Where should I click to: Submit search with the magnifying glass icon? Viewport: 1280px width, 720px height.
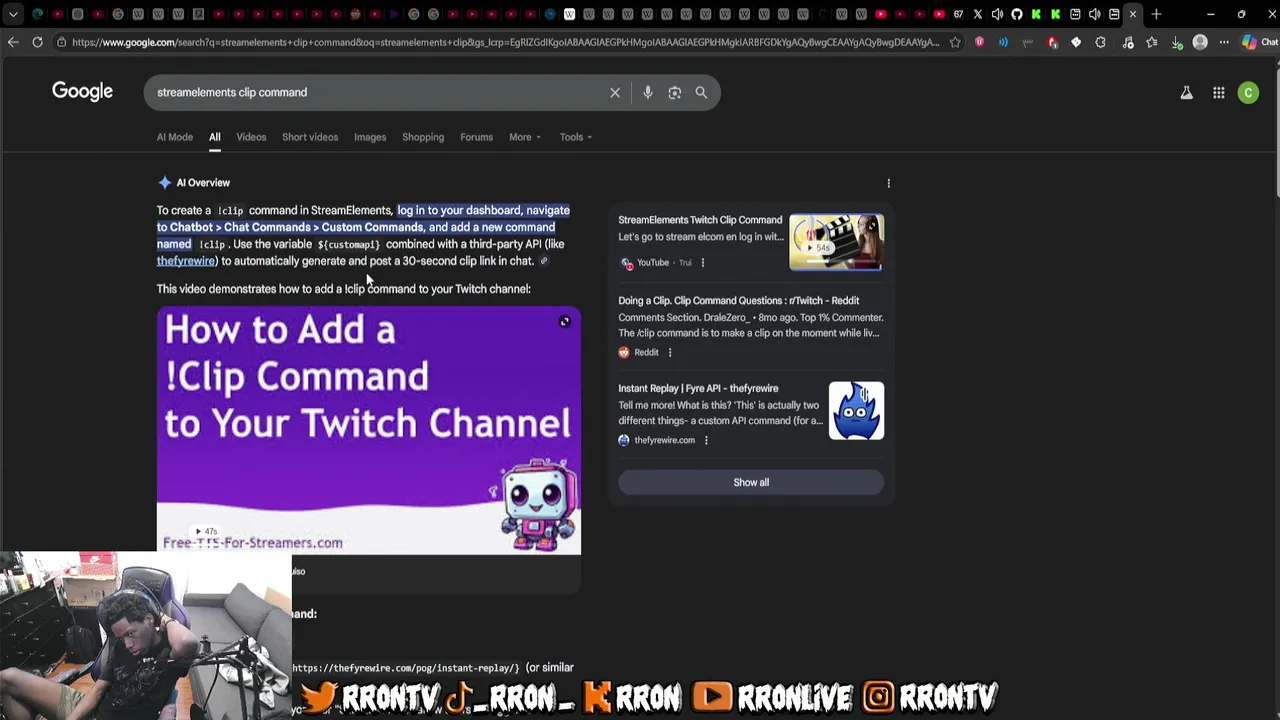[701, 93]
